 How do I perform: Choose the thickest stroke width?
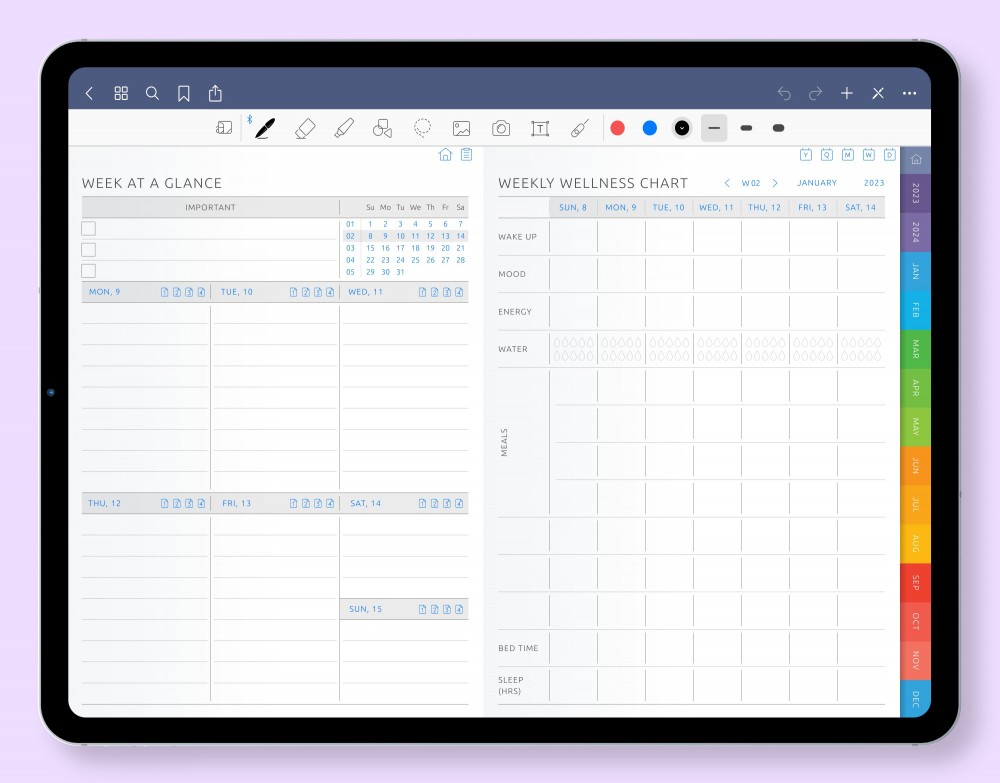(x=778, y=128)
